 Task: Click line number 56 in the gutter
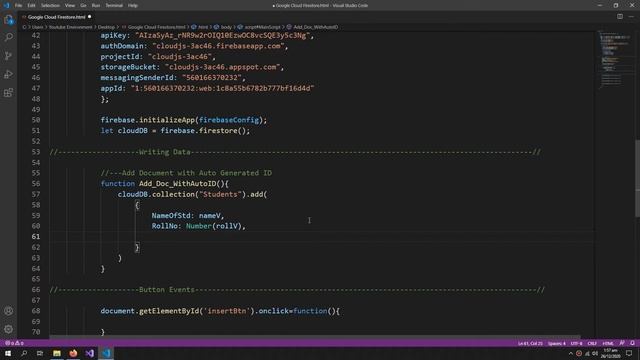pos(36,184)
